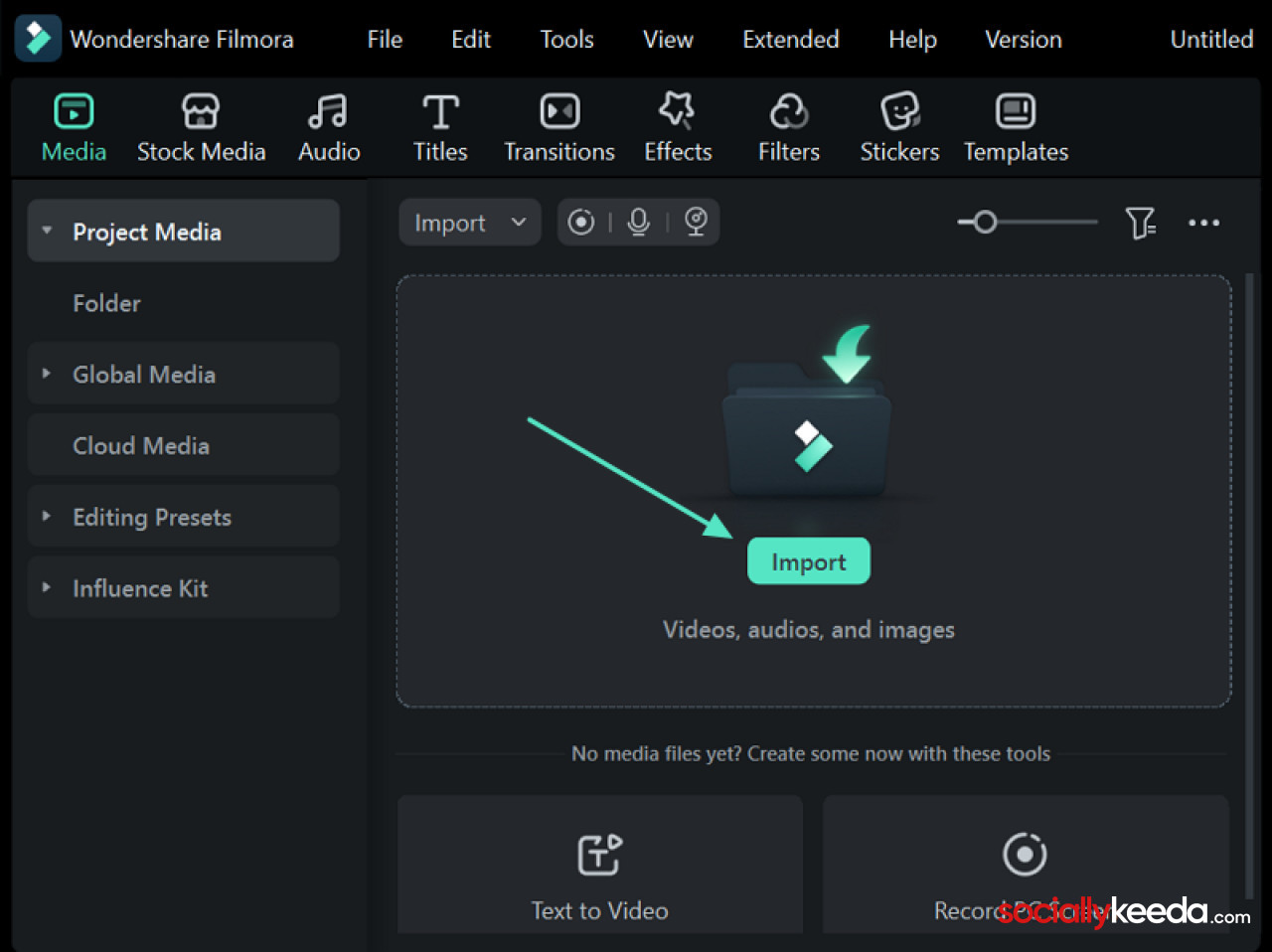This screenshot has height=952, width=1272.
Task: Open the Stickers icon
Action: 900,111
